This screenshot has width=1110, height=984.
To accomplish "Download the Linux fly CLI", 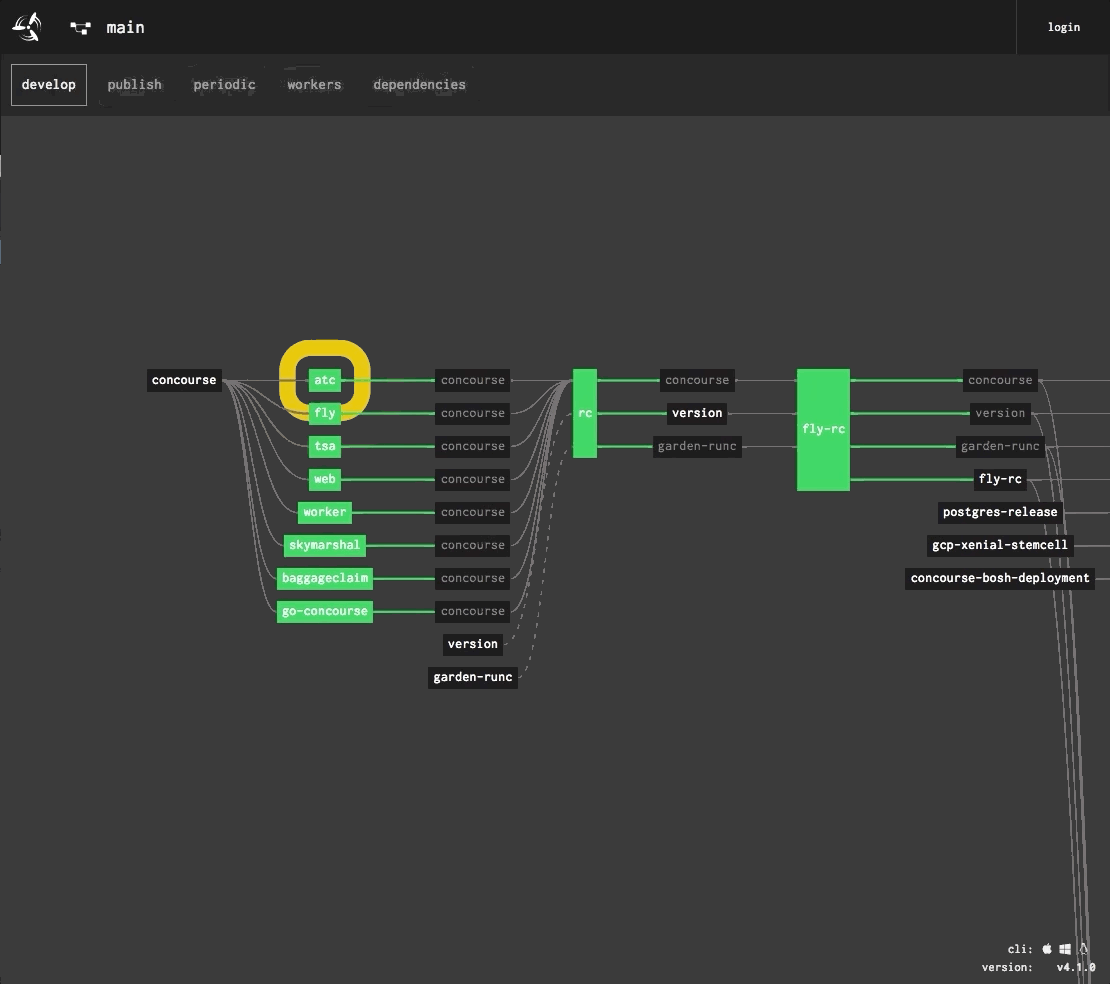I will coord(1083,949).
